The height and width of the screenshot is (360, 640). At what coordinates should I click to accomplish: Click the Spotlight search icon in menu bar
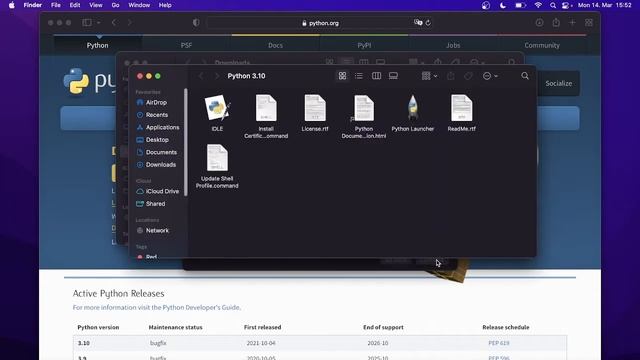pos(553,5)
